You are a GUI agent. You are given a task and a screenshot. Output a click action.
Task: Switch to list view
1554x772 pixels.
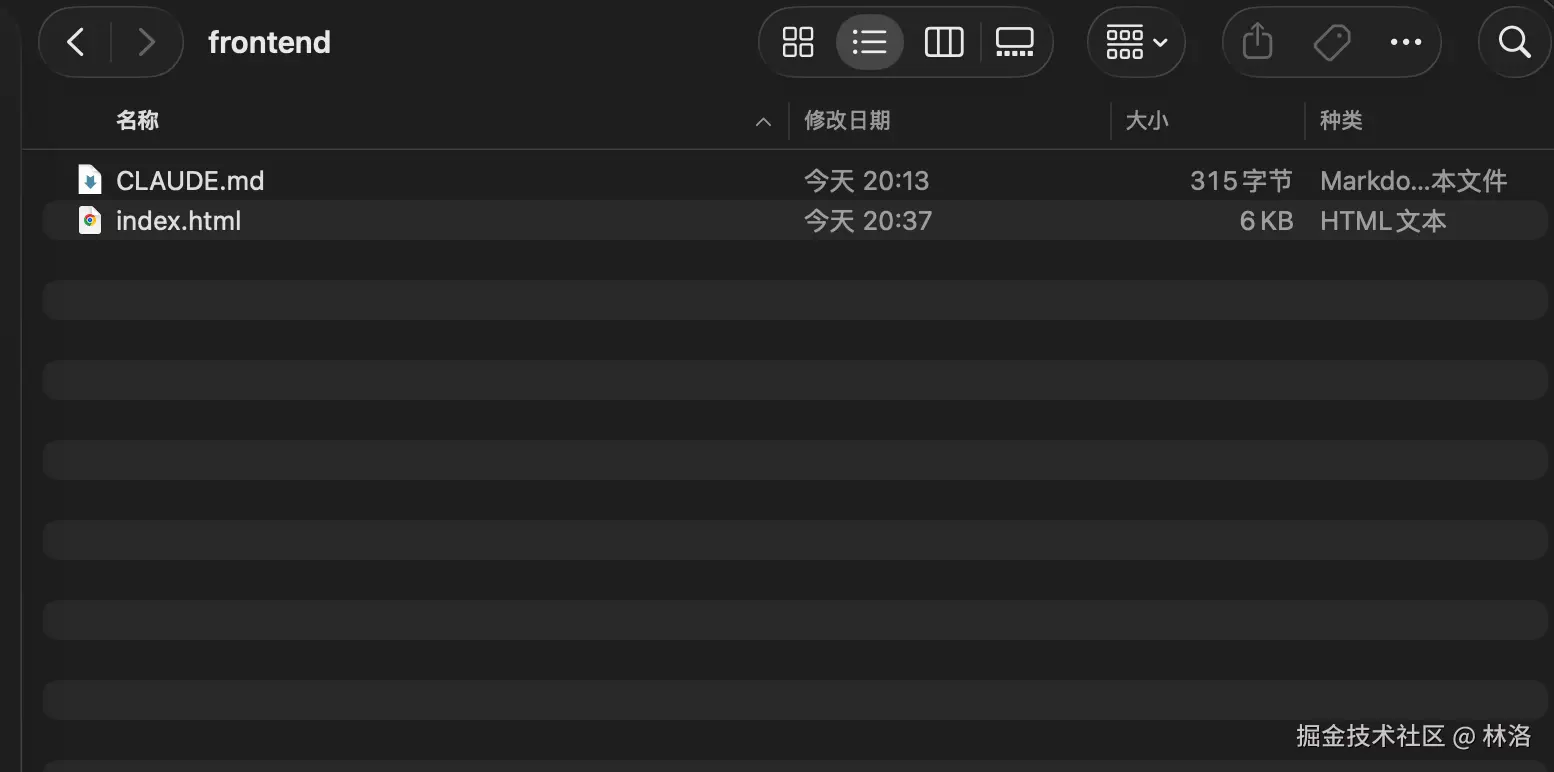point(869,42)
